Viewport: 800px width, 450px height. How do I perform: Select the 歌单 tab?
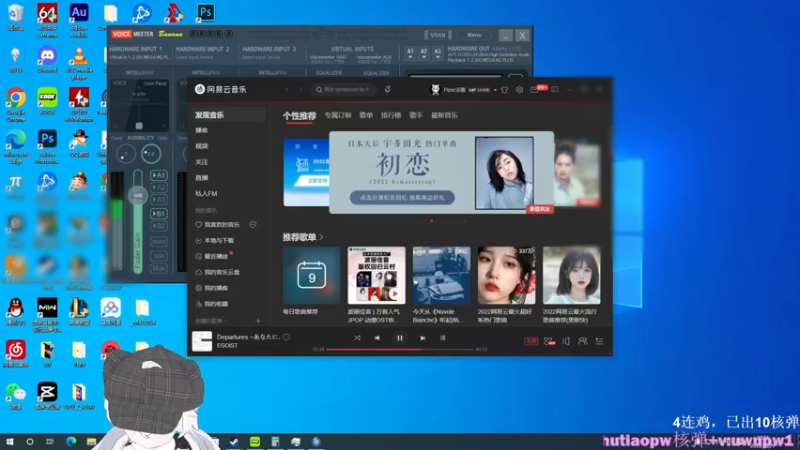366,115
